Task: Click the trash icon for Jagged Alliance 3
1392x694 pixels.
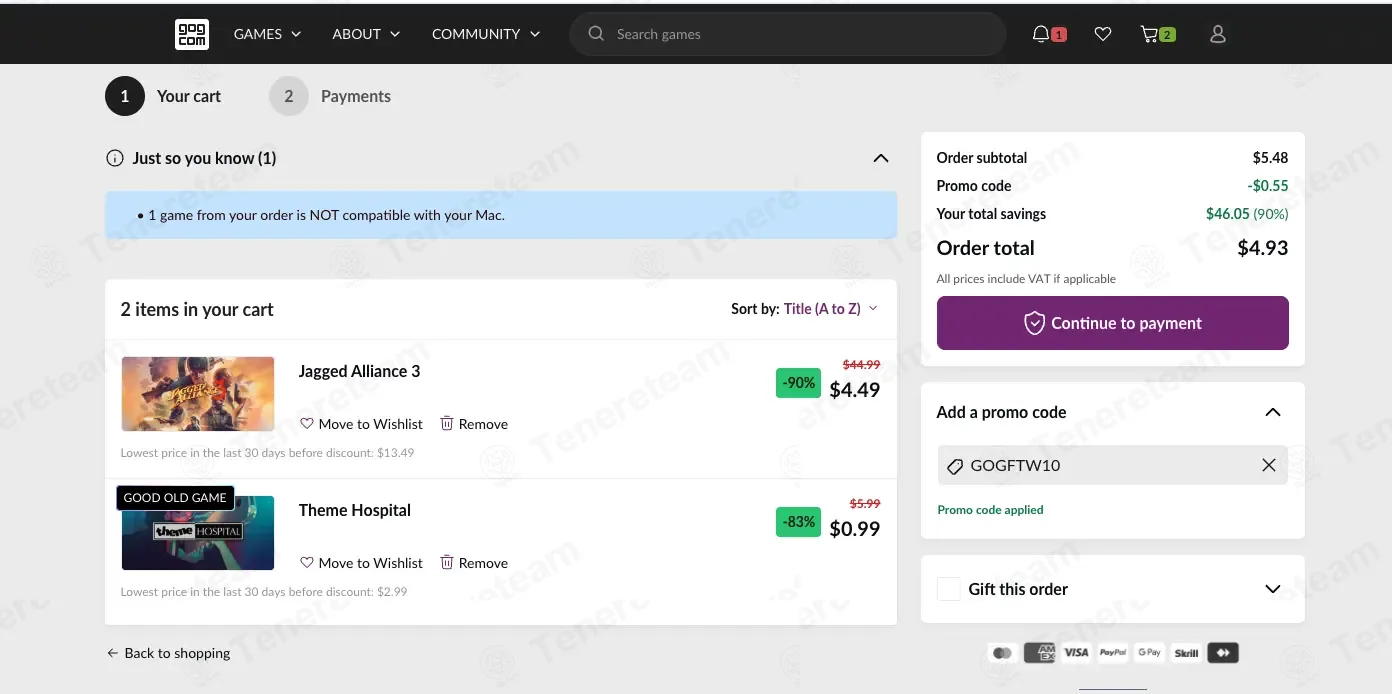Action: tap(447, 424)
